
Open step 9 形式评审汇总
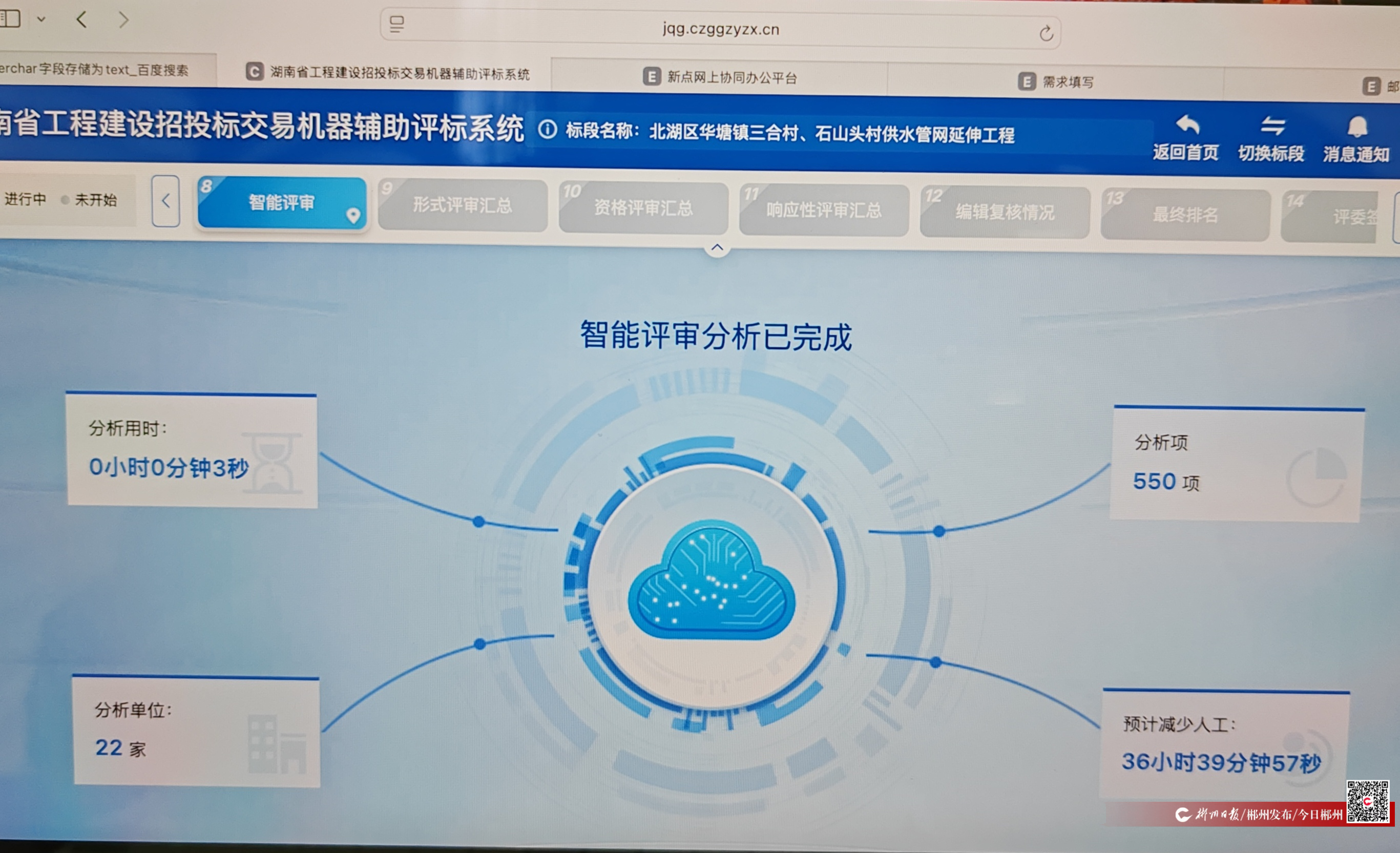click(463, 206)
